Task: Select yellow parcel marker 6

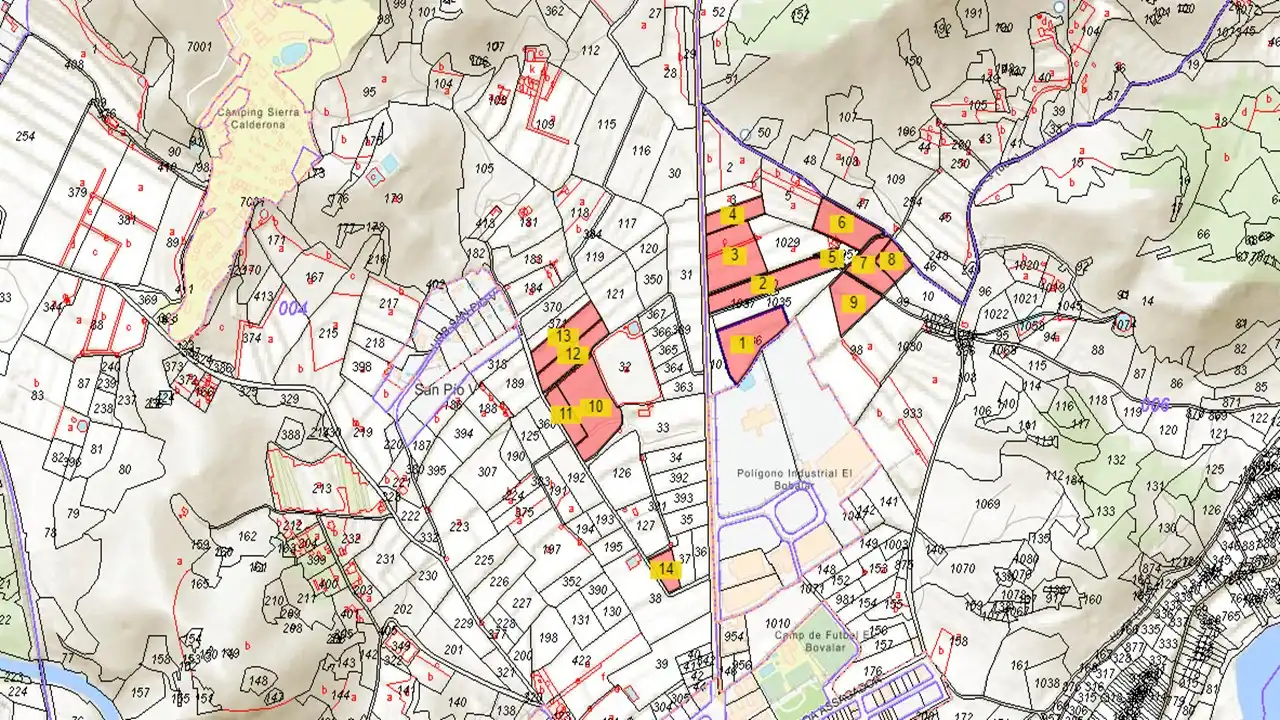Action: pos(841,223)
